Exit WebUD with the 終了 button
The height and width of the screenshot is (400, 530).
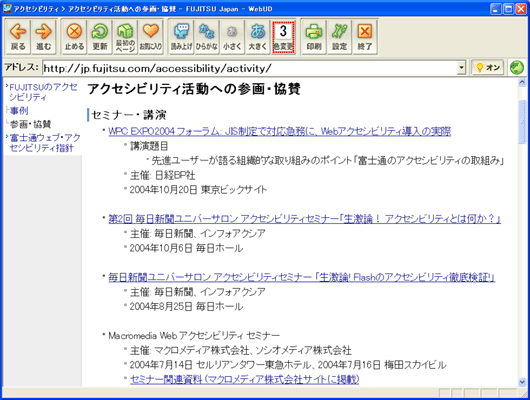point(365,37)
